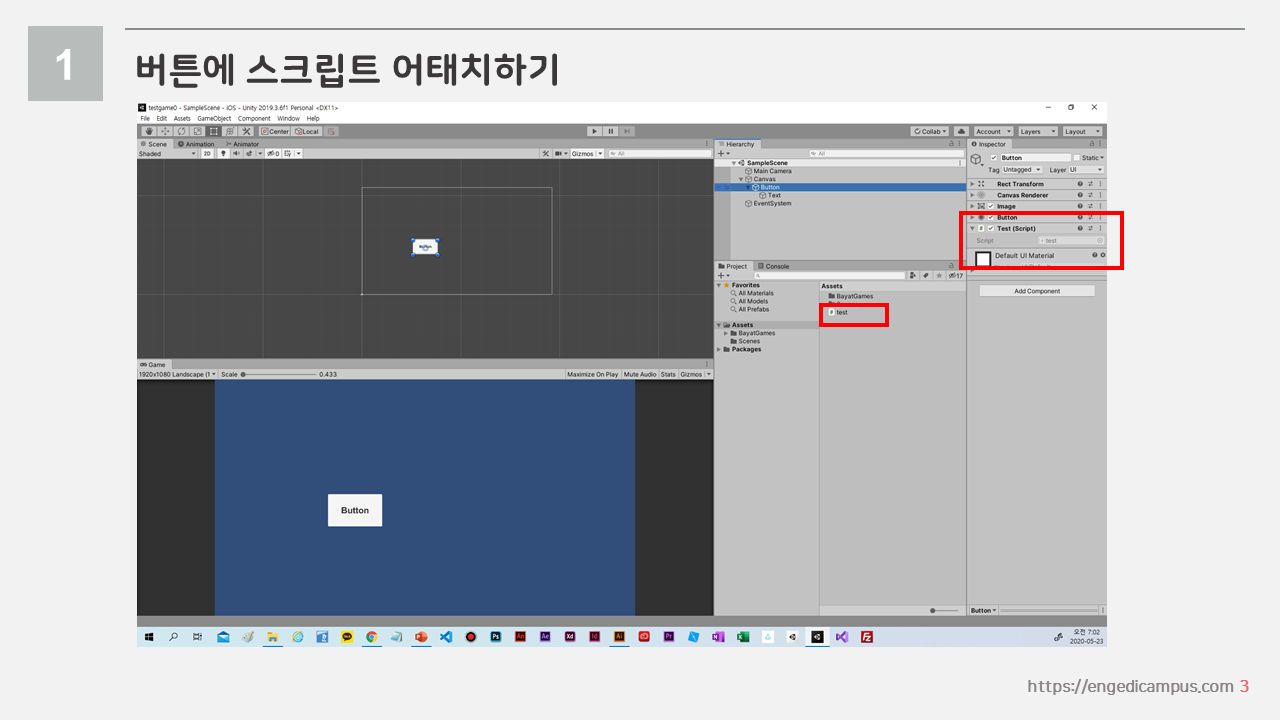This screenshot has height=720, width=1280.
Task: Toggle hidden packages count icon
Action: (956, 275)
